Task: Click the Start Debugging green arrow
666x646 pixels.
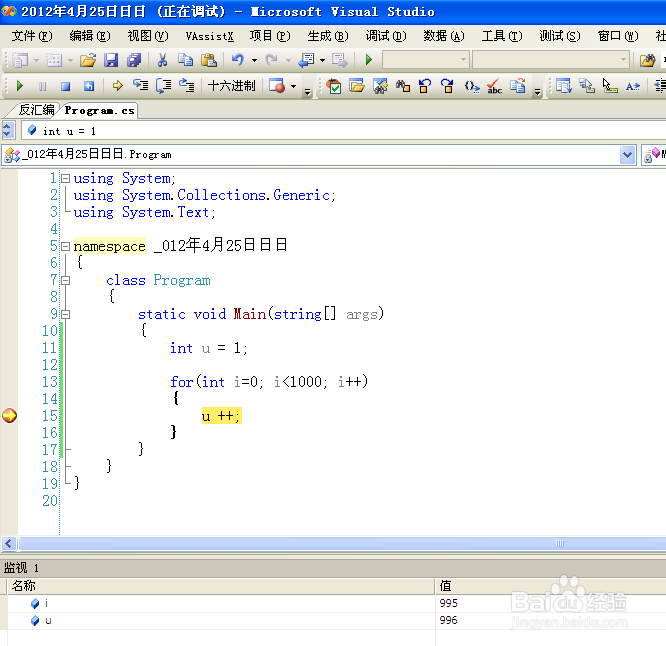Action: point(369,60)
